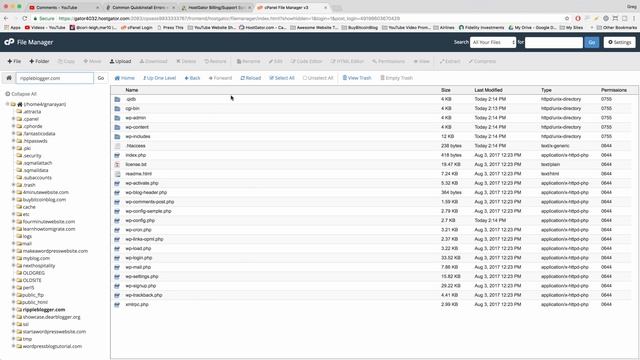Switch to the Common QuickInstall Errors tab

click(140, 7)
